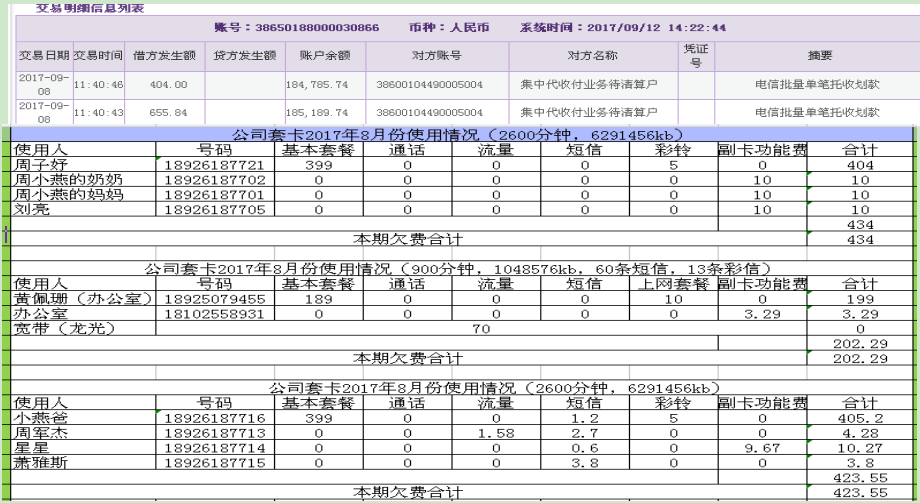The width and height of the screenshot is (920, 503).
Task: Select the 上网套餐 column header
Action: click(x=673, y=284)
